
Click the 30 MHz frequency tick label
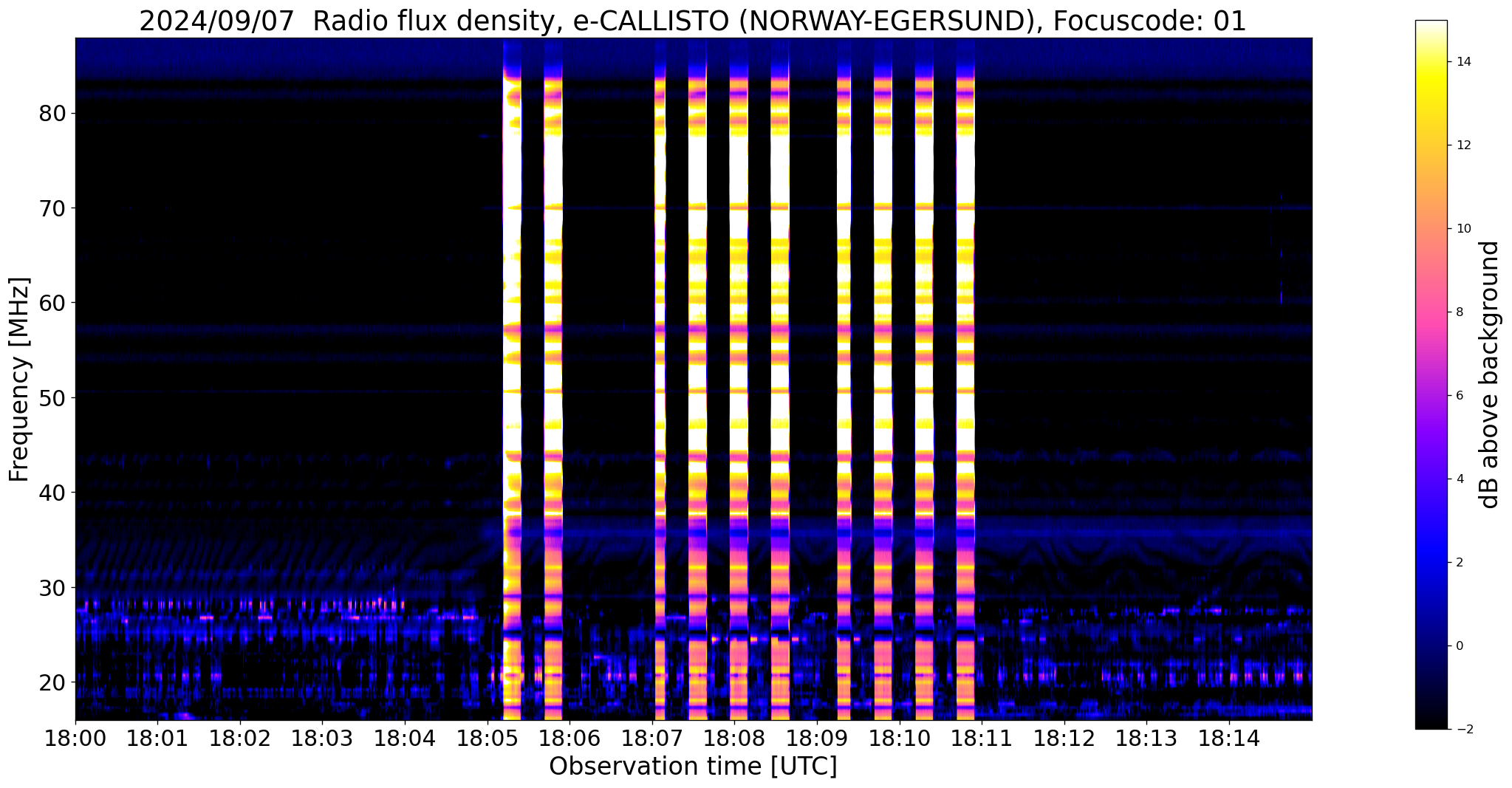(52, 587)
